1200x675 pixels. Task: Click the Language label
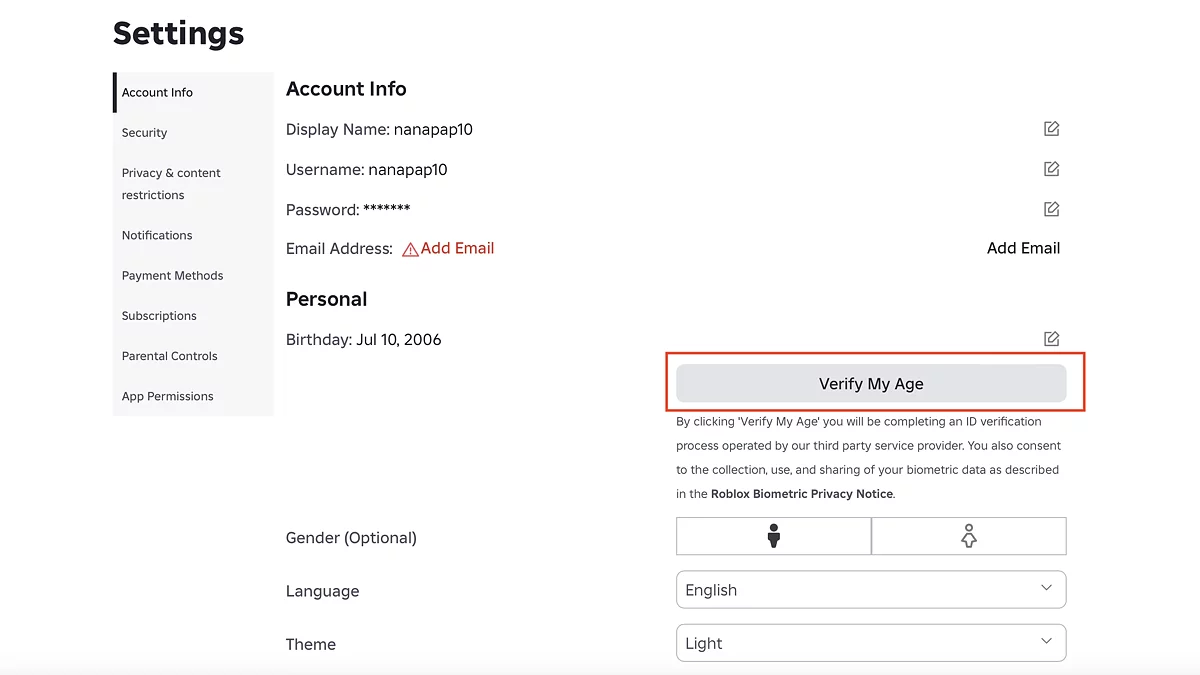[322, 591]
